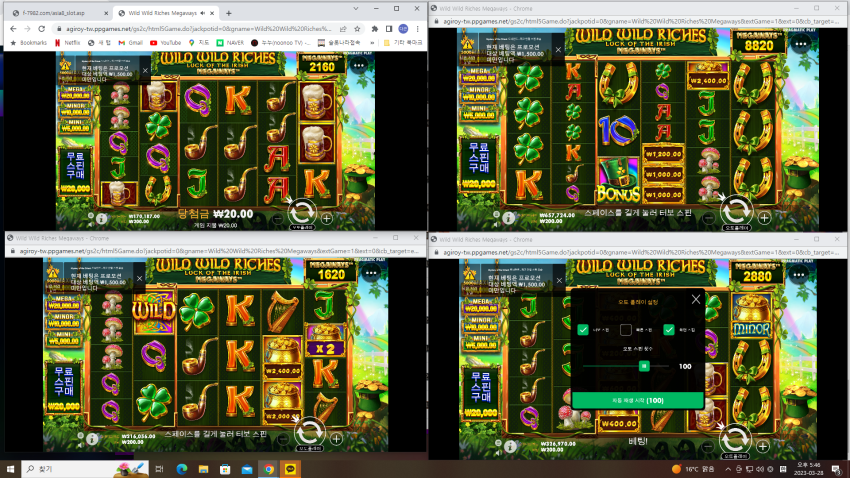Buy free spins for ₩20,000 in bottom-right game
The height and width of the screenshot is (478, 850).
[x=480, y=394]
